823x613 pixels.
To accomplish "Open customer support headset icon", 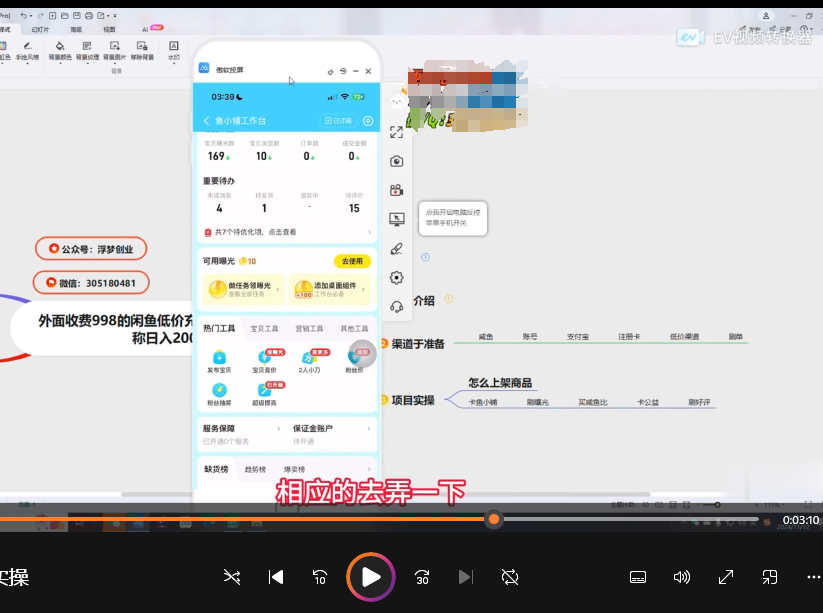I will coord(396,306).
